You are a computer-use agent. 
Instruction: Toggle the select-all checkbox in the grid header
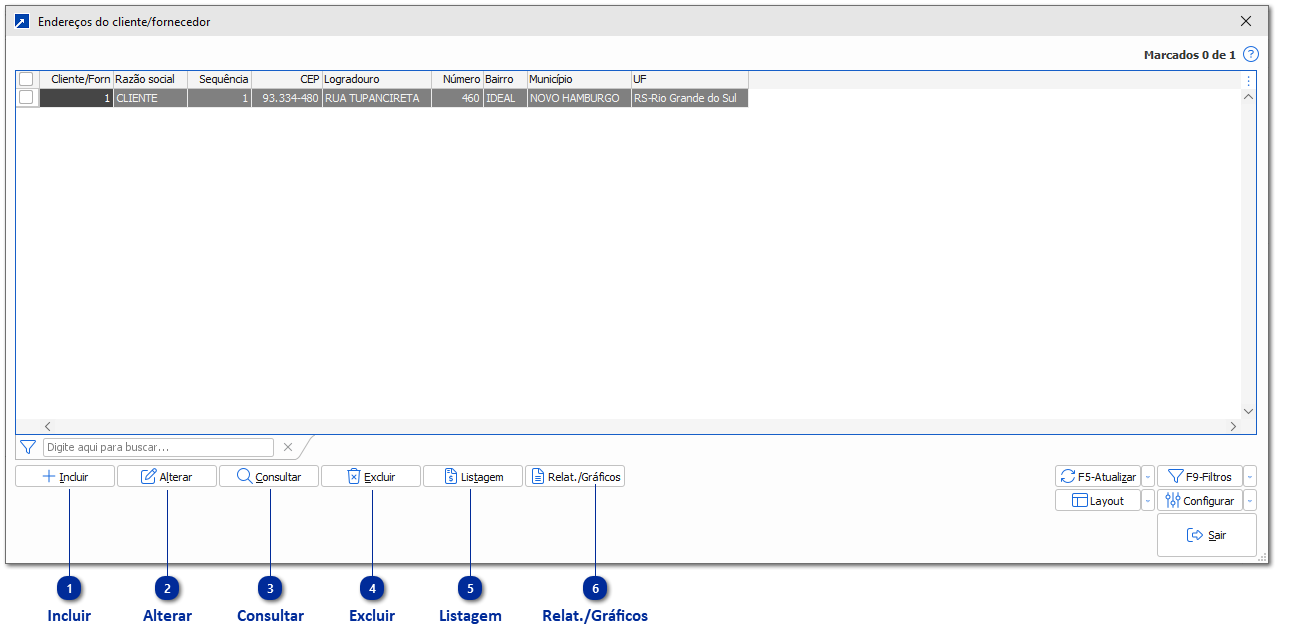[x=26, y=79]
